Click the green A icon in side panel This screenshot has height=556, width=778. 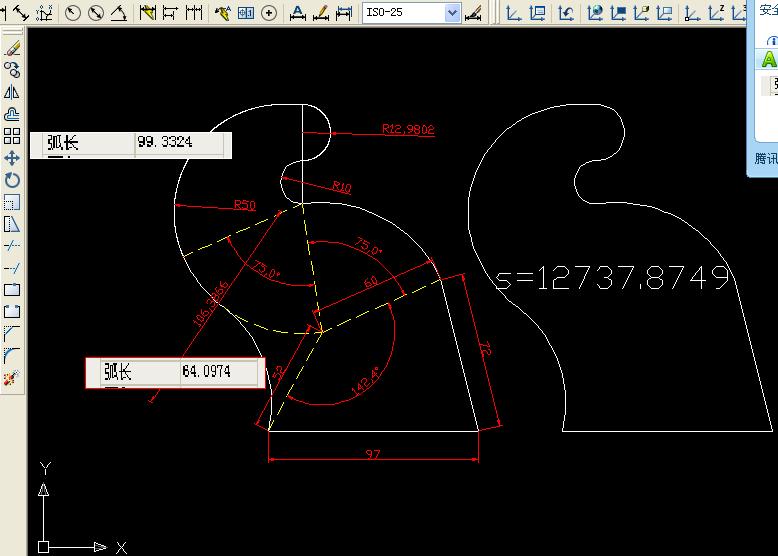coord(769,60)
